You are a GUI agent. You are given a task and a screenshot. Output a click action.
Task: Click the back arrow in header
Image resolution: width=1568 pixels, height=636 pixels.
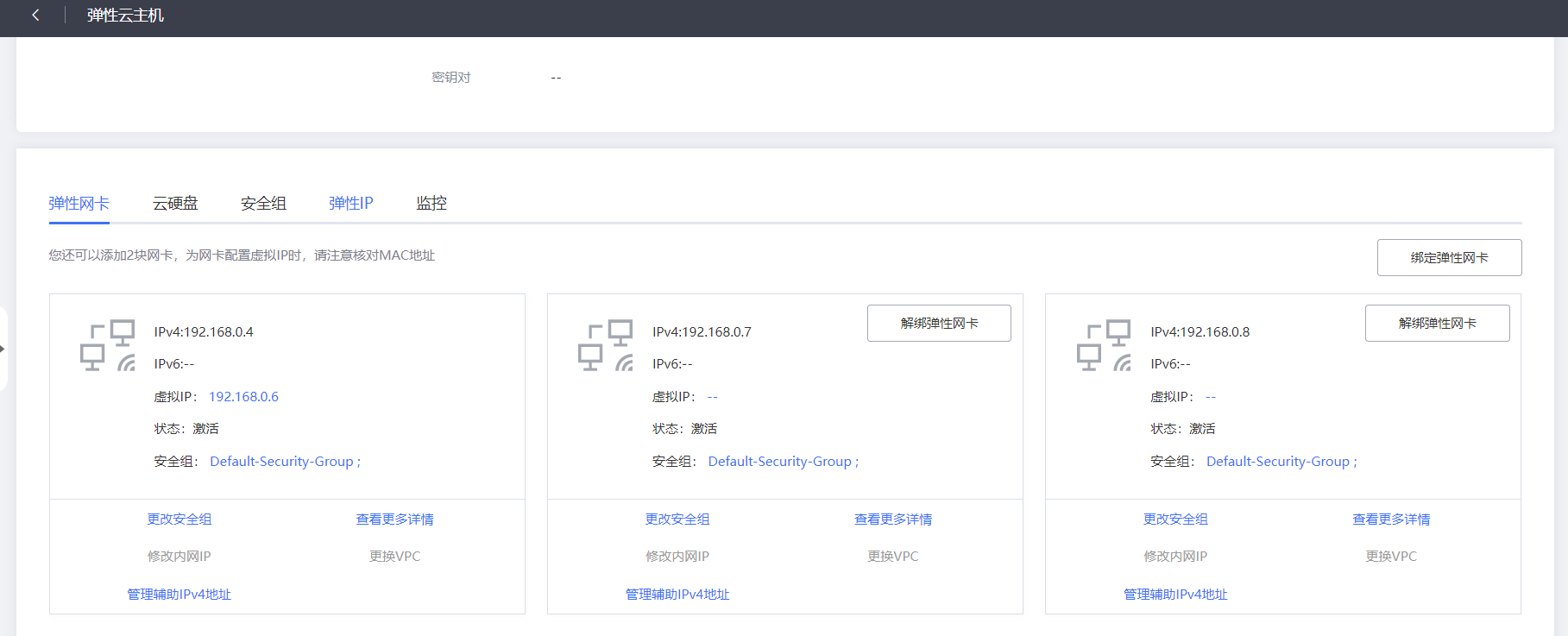(x=35, y=16)
